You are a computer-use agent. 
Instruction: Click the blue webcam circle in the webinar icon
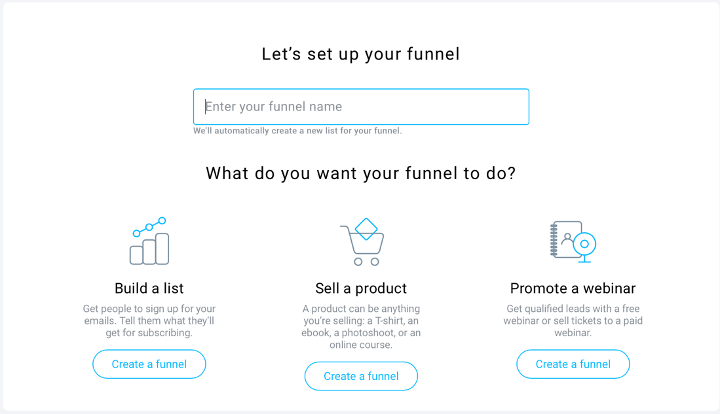pos(585,244)
